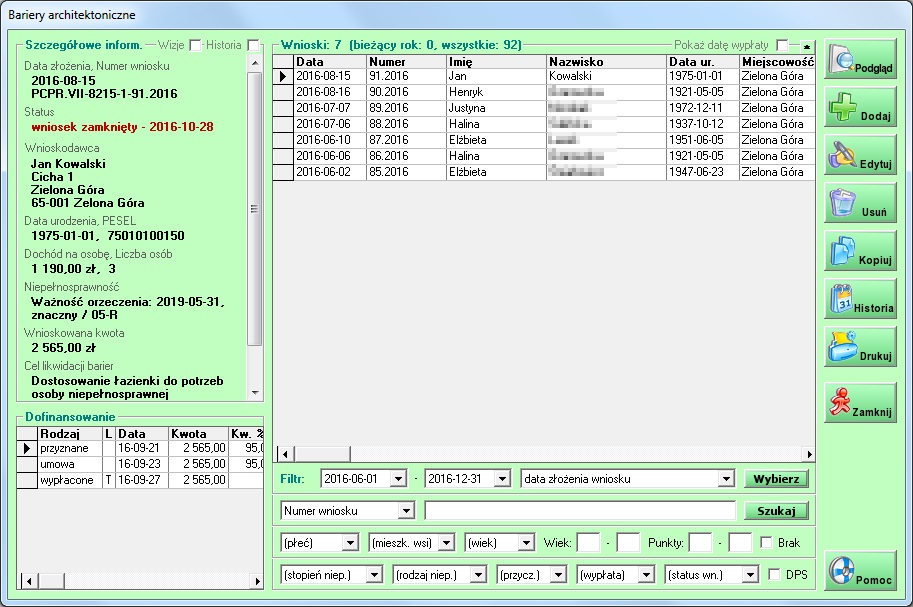Image resolution: width=913 pixels, height=607 pixels.
Task: Tick the Historia checkbox in details panel
Action: point(253,45)
